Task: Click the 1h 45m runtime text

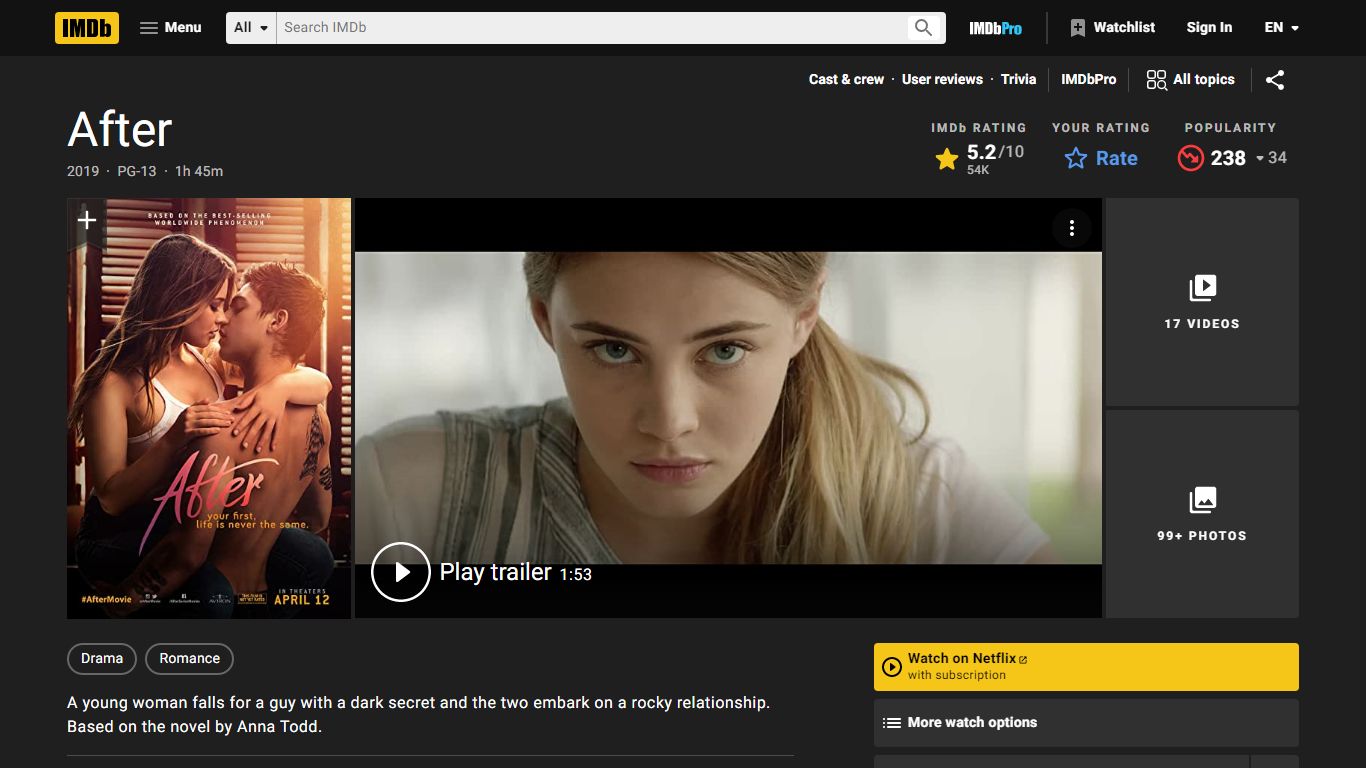Action: click(x=199, y=171)
